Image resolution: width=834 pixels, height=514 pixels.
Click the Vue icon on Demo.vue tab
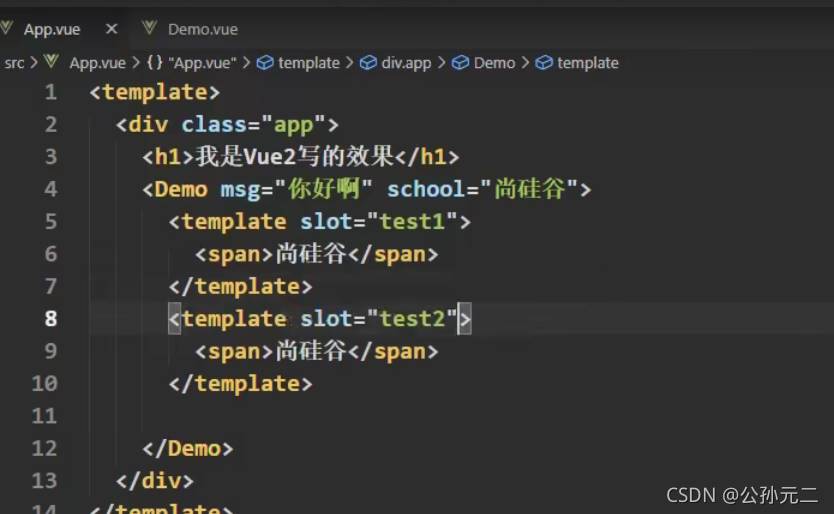149,28
